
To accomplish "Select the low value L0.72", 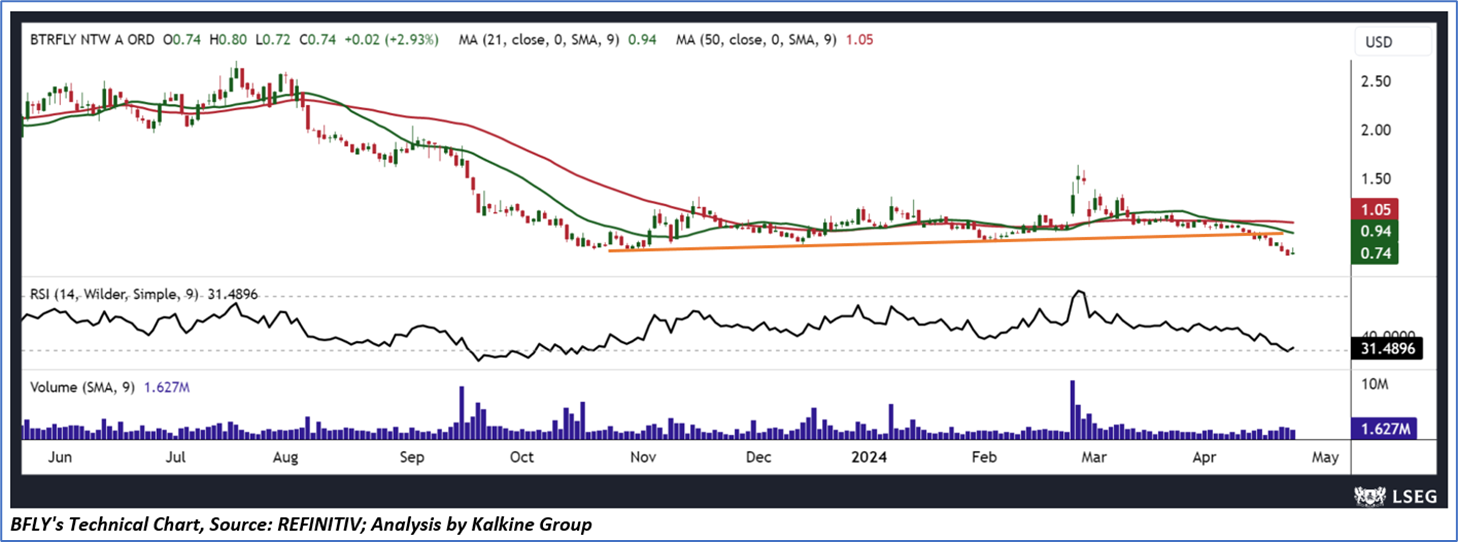I will click(273, 41).
